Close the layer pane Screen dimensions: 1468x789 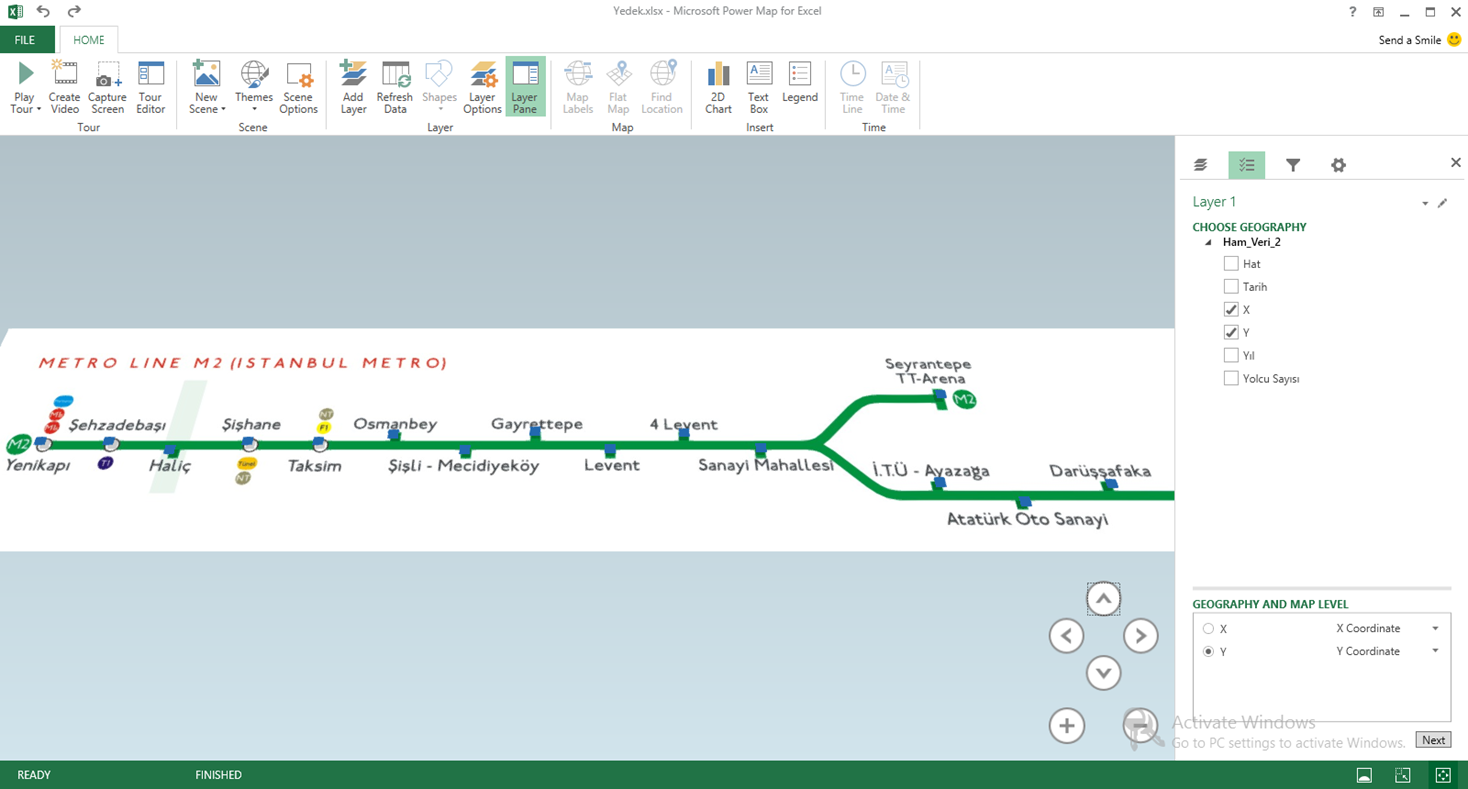1456,162
